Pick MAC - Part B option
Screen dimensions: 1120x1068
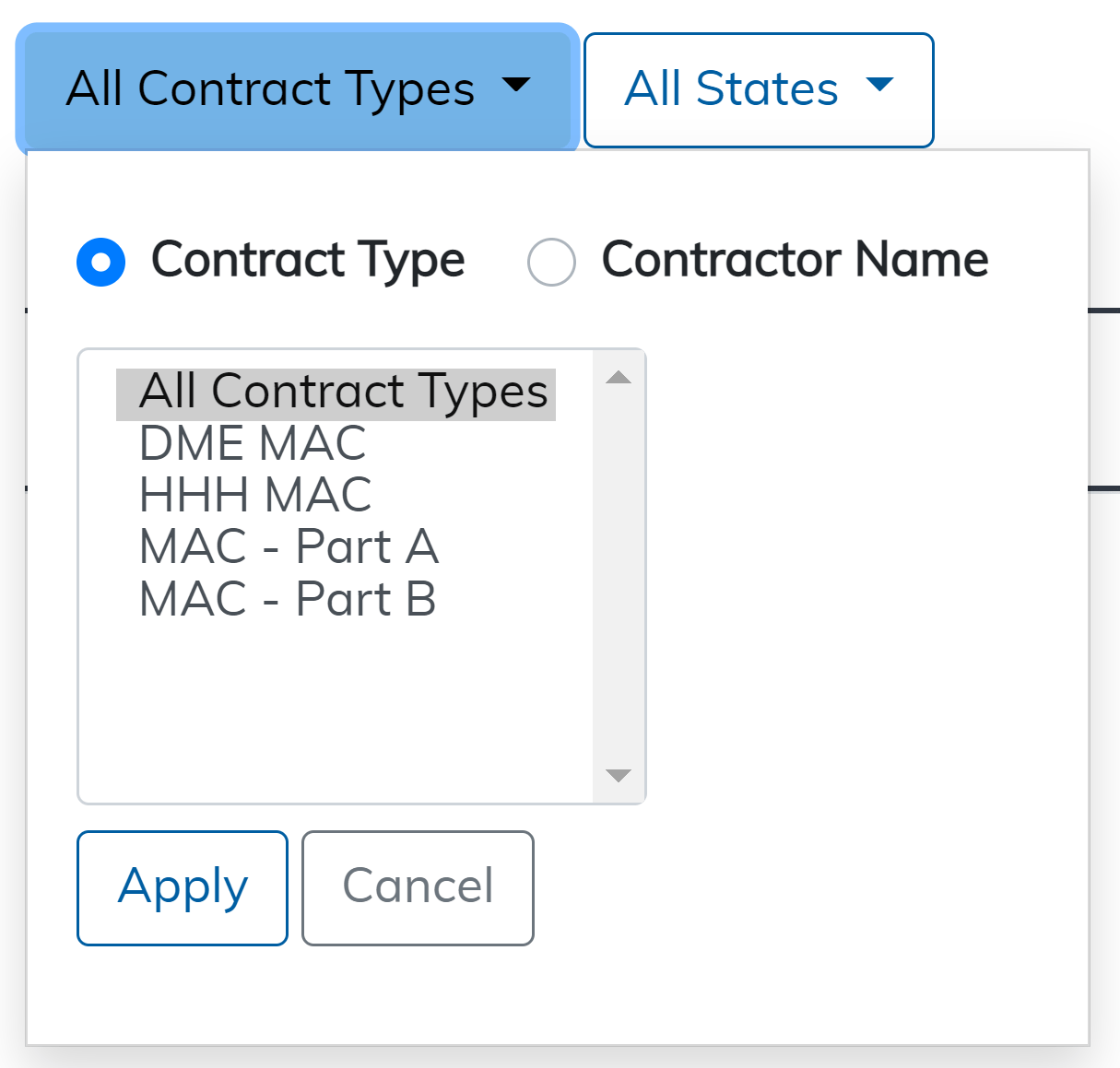coord(288,600)
